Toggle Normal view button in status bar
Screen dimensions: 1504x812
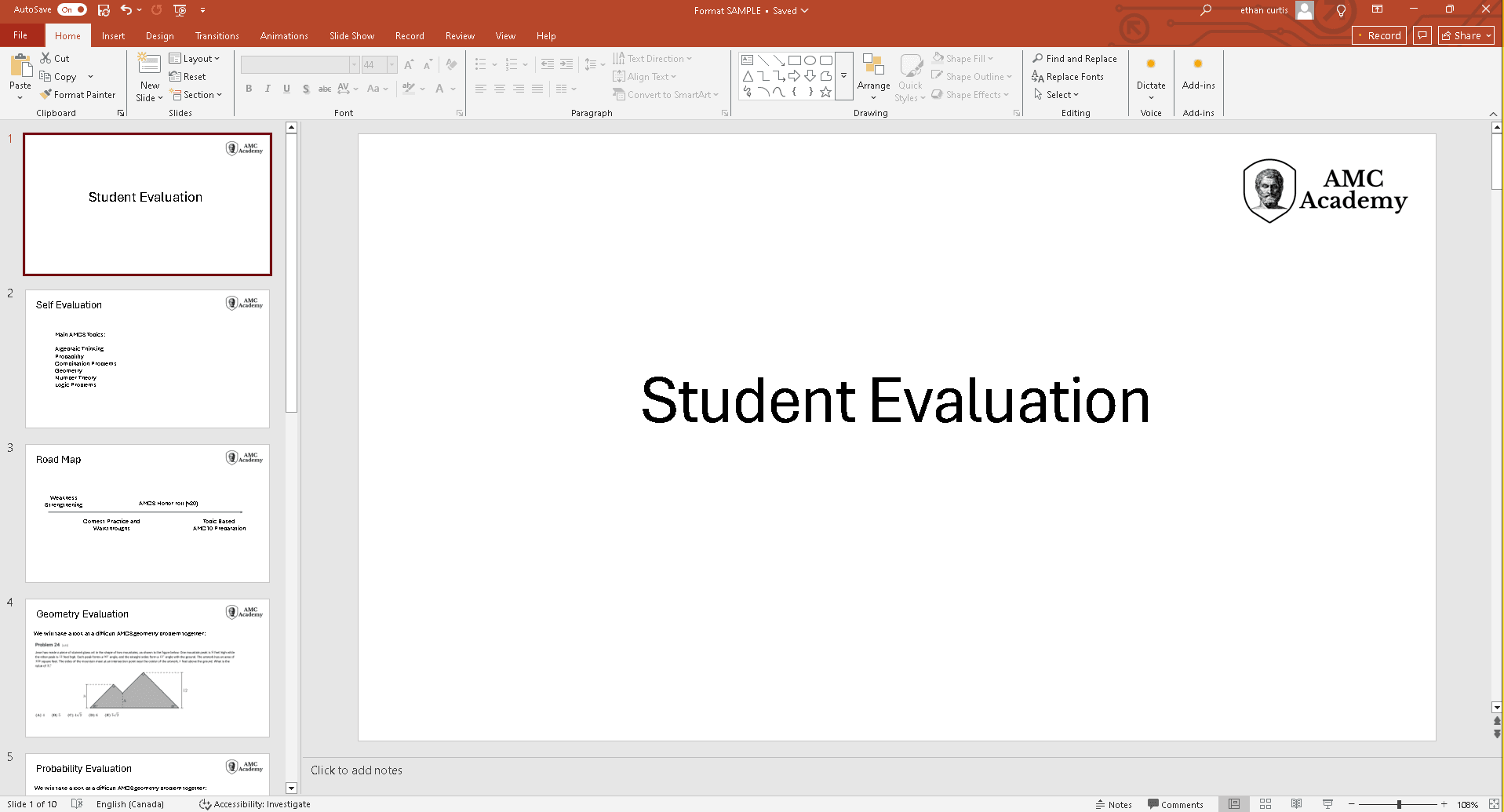1234,804
